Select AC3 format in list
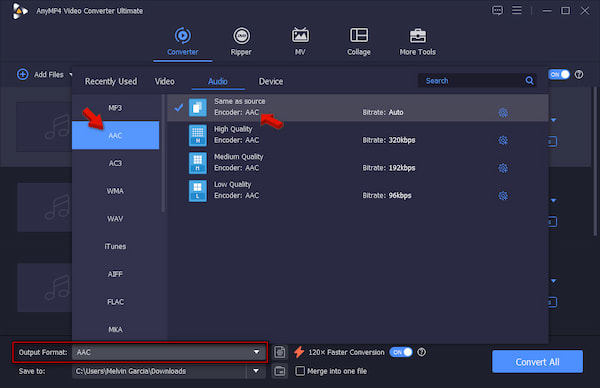 pos(115,163)
